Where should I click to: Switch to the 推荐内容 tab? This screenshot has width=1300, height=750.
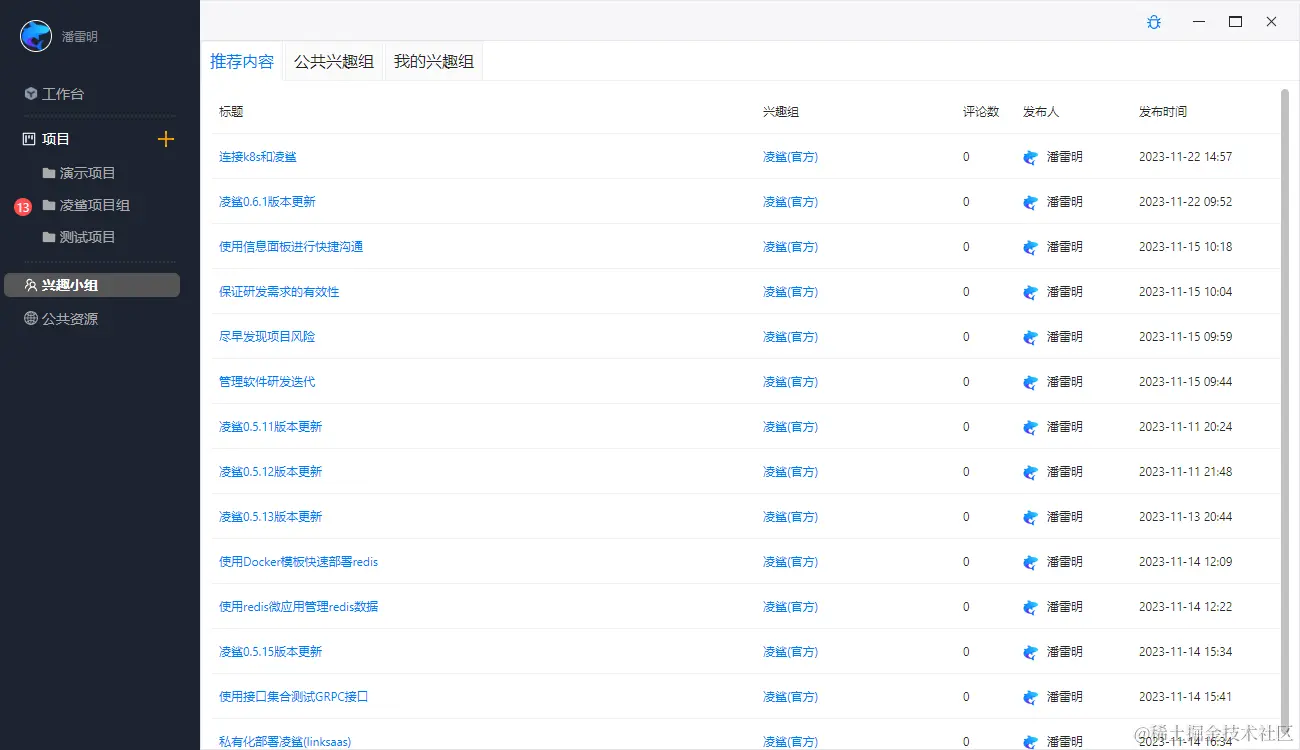pos(242,61)
